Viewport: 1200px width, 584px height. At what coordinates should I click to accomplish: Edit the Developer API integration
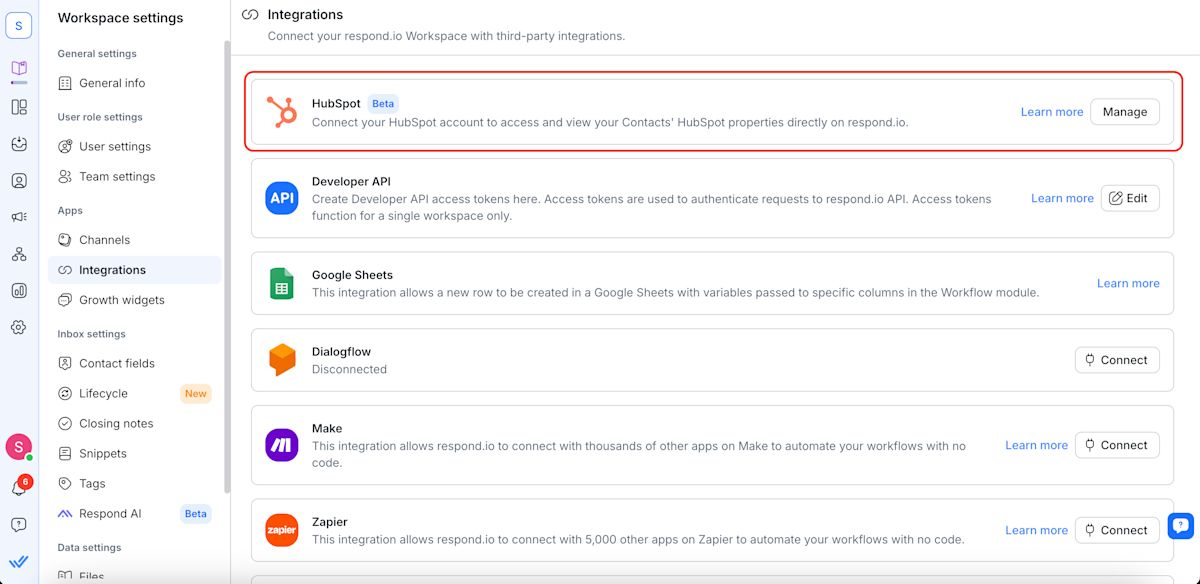pos(1129,198)
